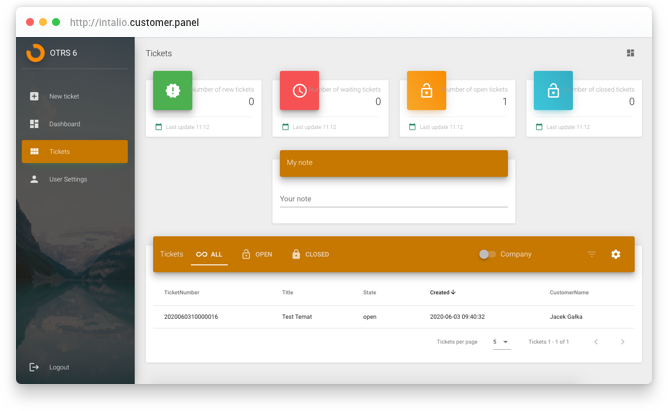
Task: Click the orange open tickets lock icon
Action: point(426,90)
